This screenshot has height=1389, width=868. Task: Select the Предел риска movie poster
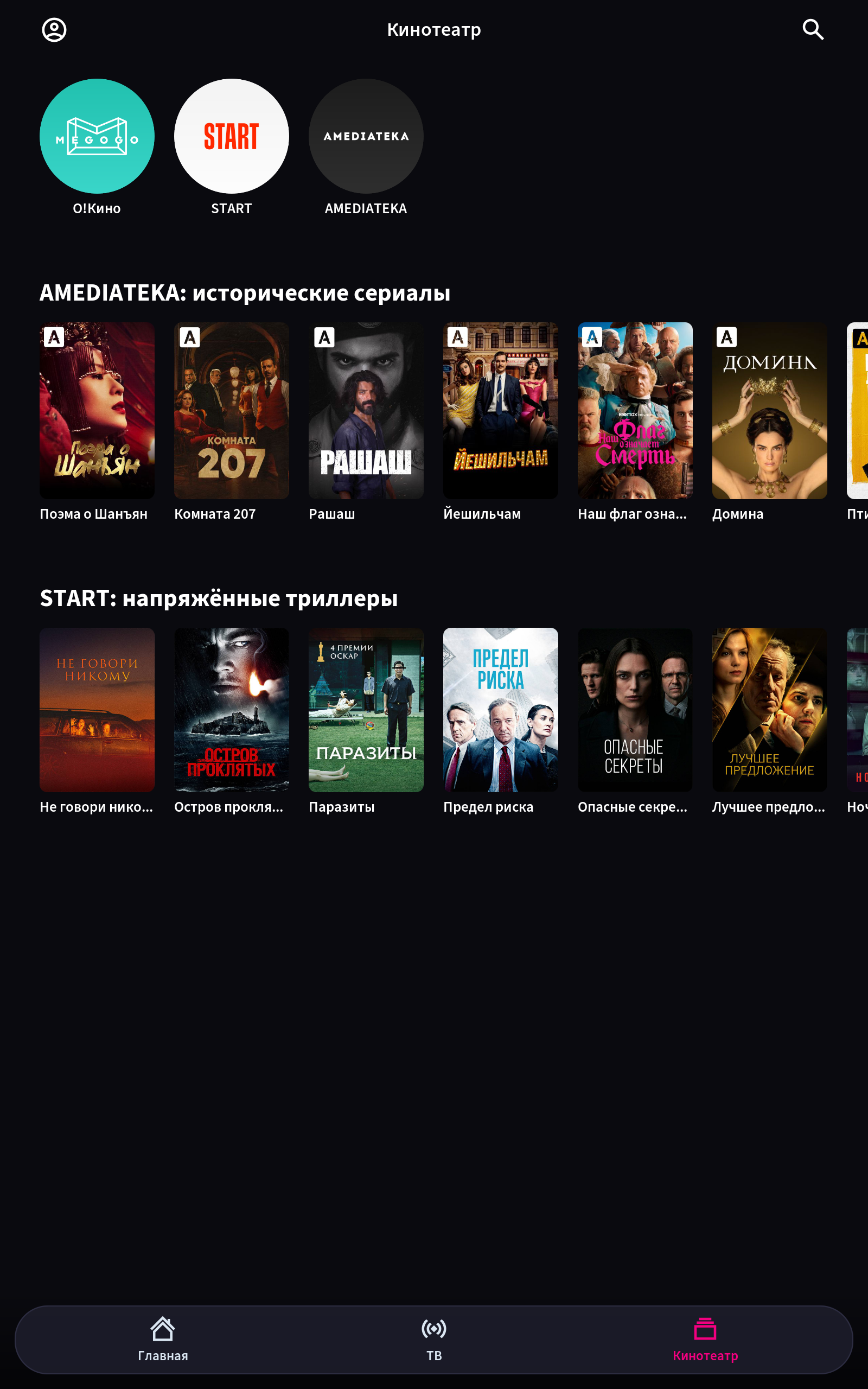point(501,710)
